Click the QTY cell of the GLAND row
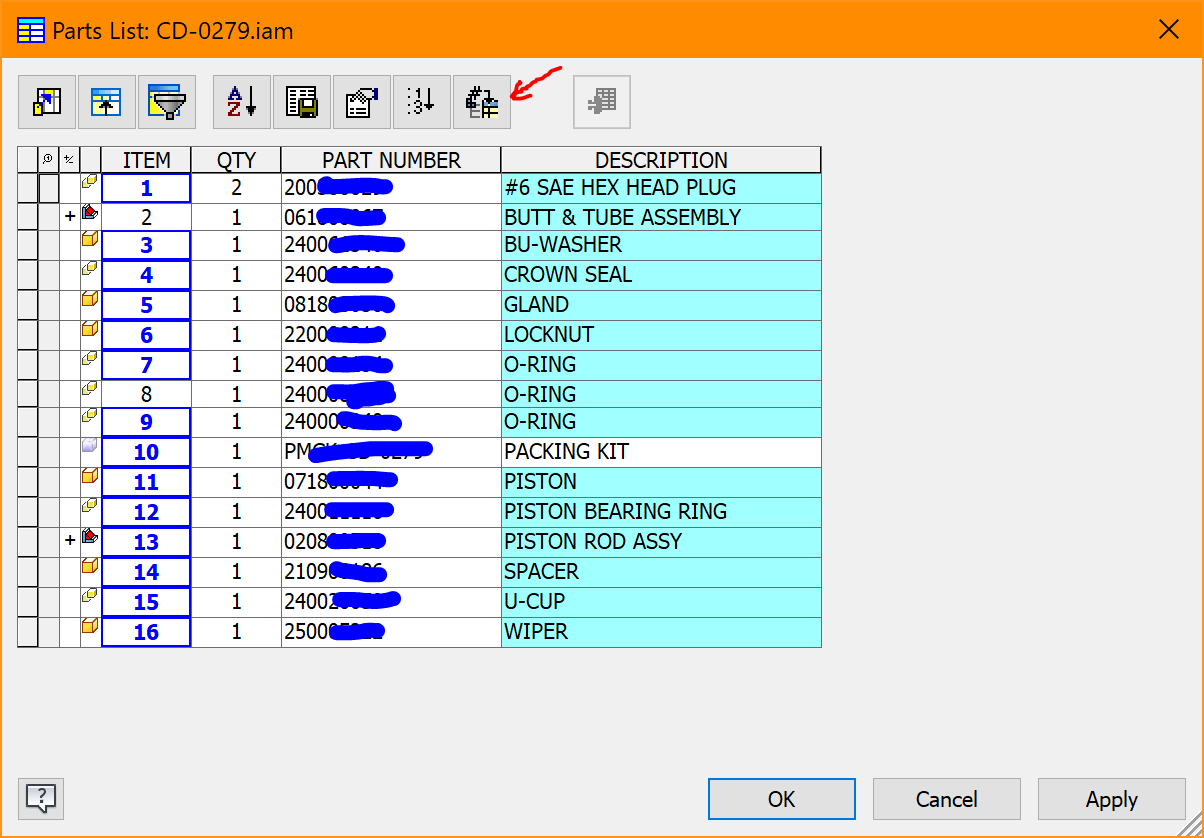1204x838 pixels. 235,304
